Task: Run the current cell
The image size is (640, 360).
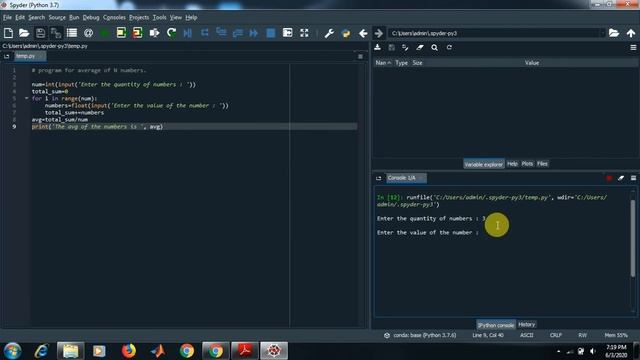Action: [x=121, y=33]
